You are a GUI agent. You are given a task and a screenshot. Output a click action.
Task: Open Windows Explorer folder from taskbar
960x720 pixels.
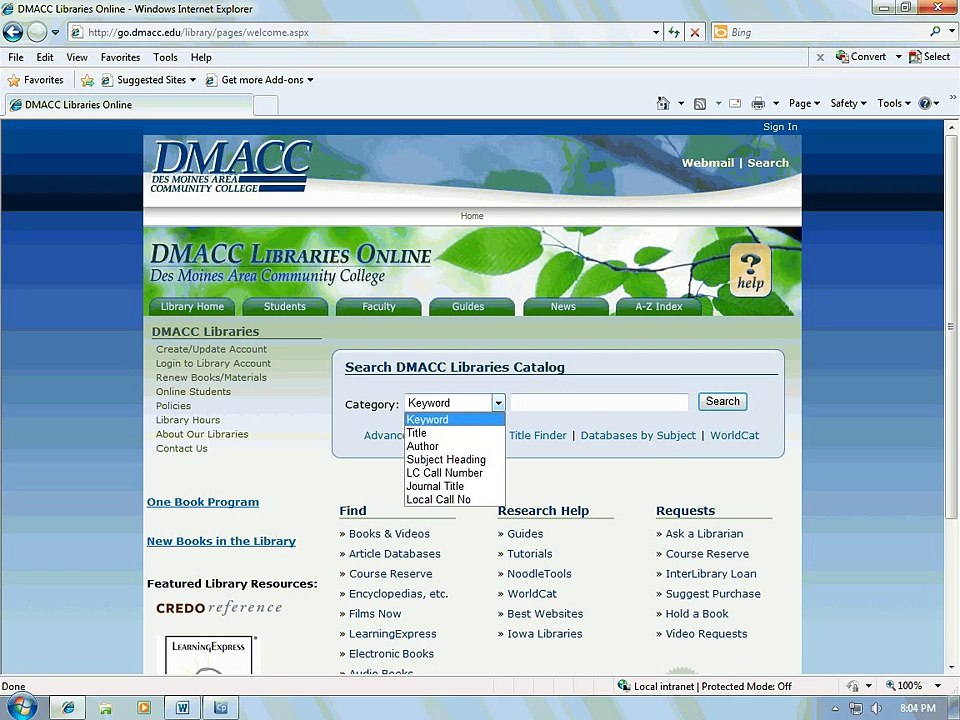(x=105, y=708)
